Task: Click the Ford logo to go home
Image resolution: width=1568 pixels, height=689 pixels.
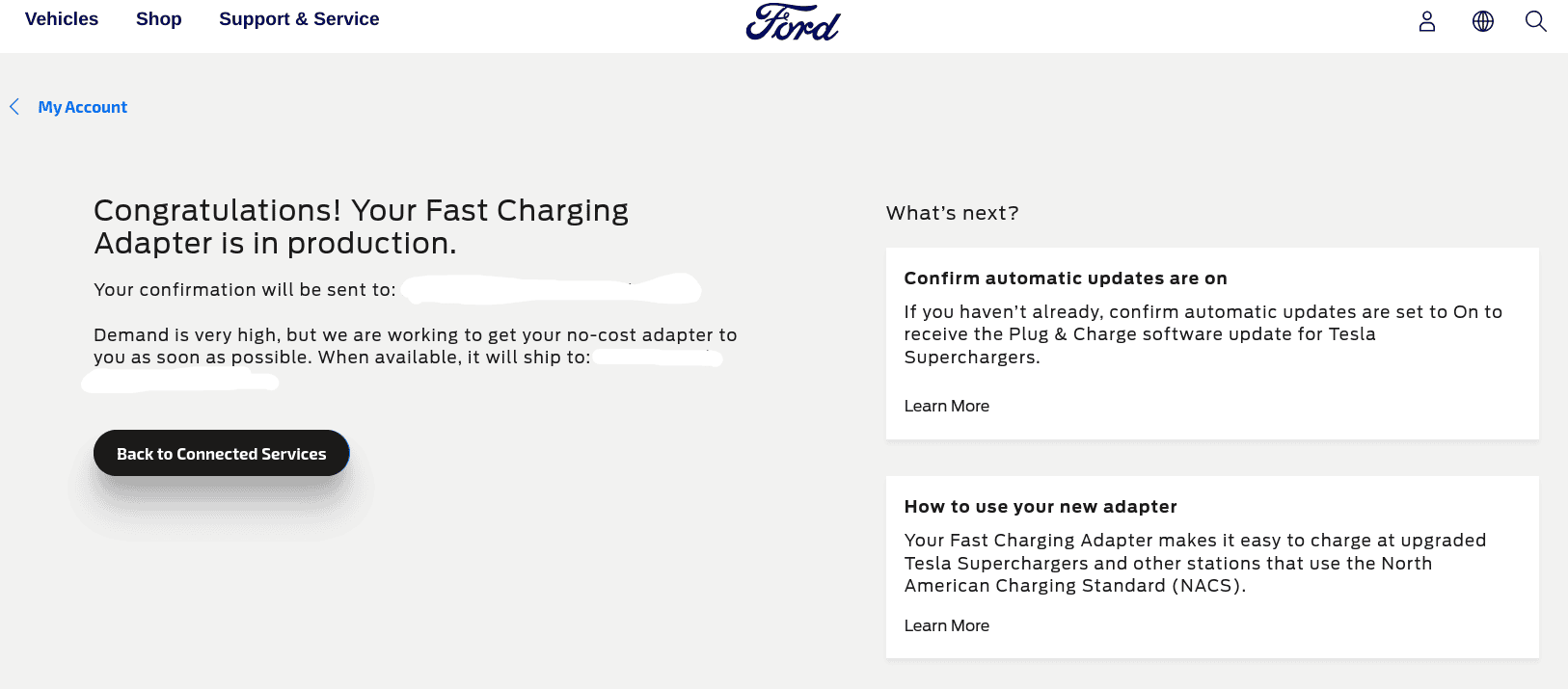Action: pyautogui.click(x=793, y=22)
